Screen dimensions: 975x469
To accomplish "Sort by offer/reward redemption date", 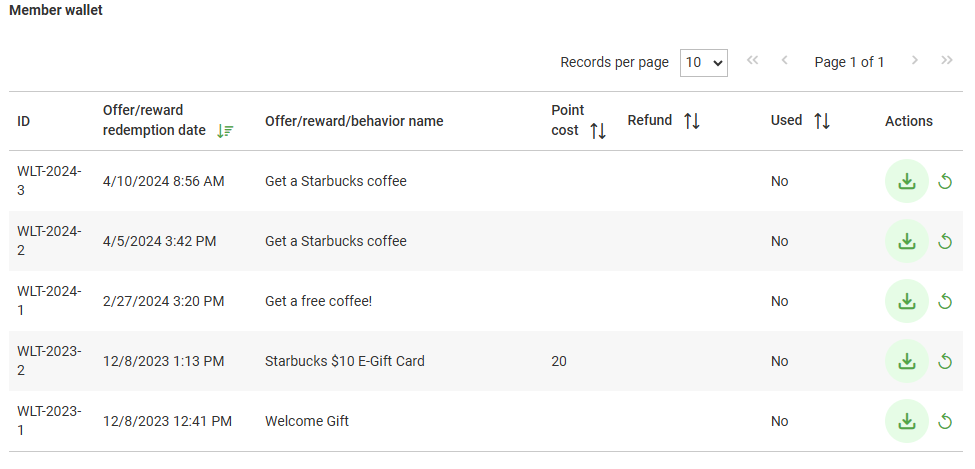I will pos(225,131).
